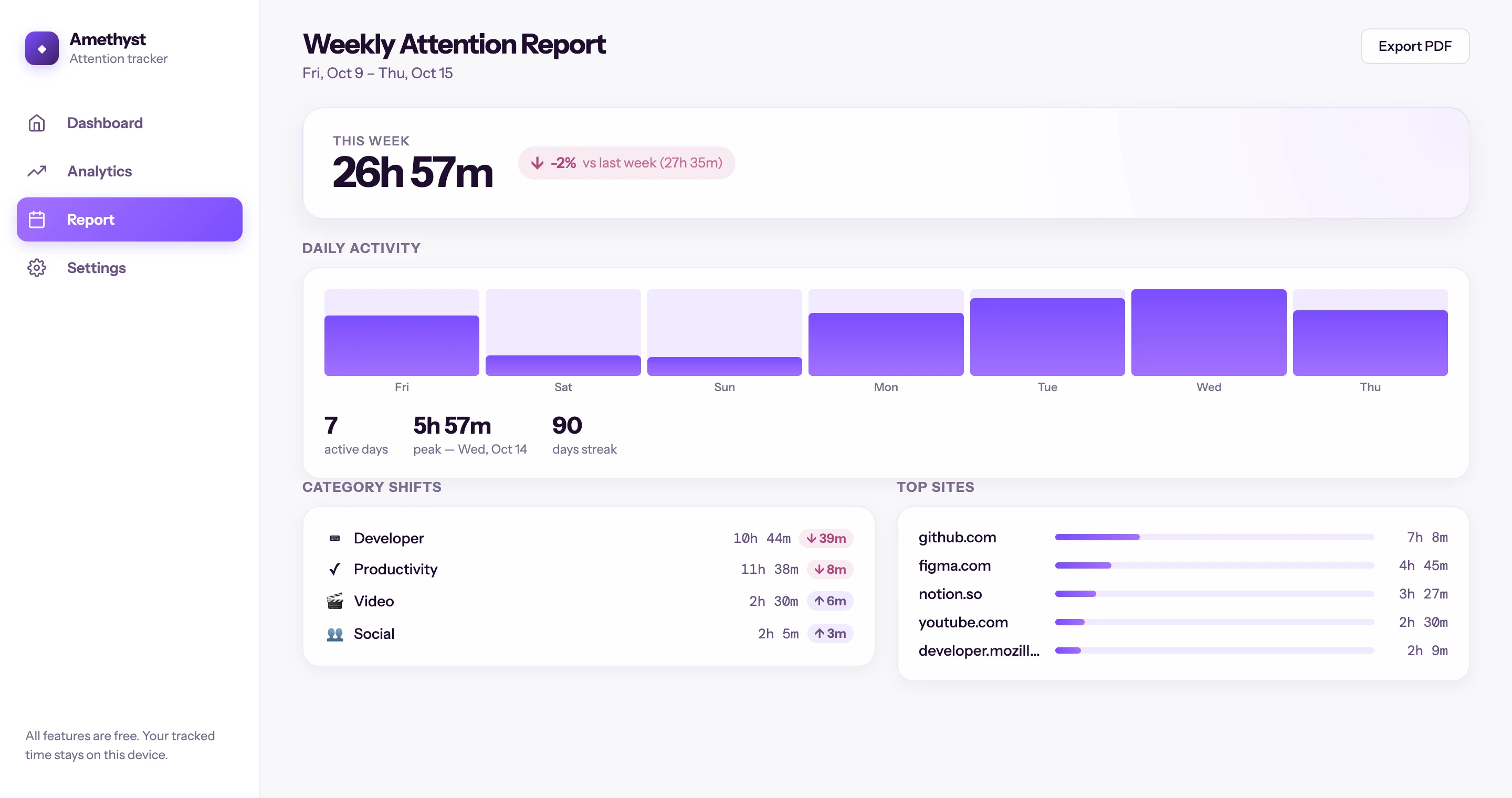Click the down arrow in the -2% badge
This screenshot has width=1512, height=798.
[x=537, y=163]
